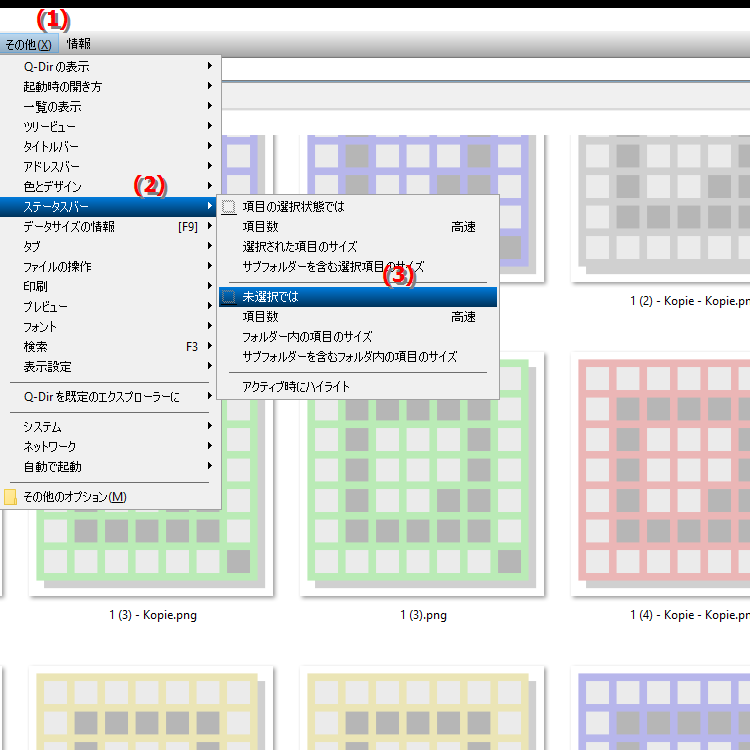This screenshot has width=750, height=750.
Task: Click submenu arrow on タブ row
Action: tap(210, 246)
